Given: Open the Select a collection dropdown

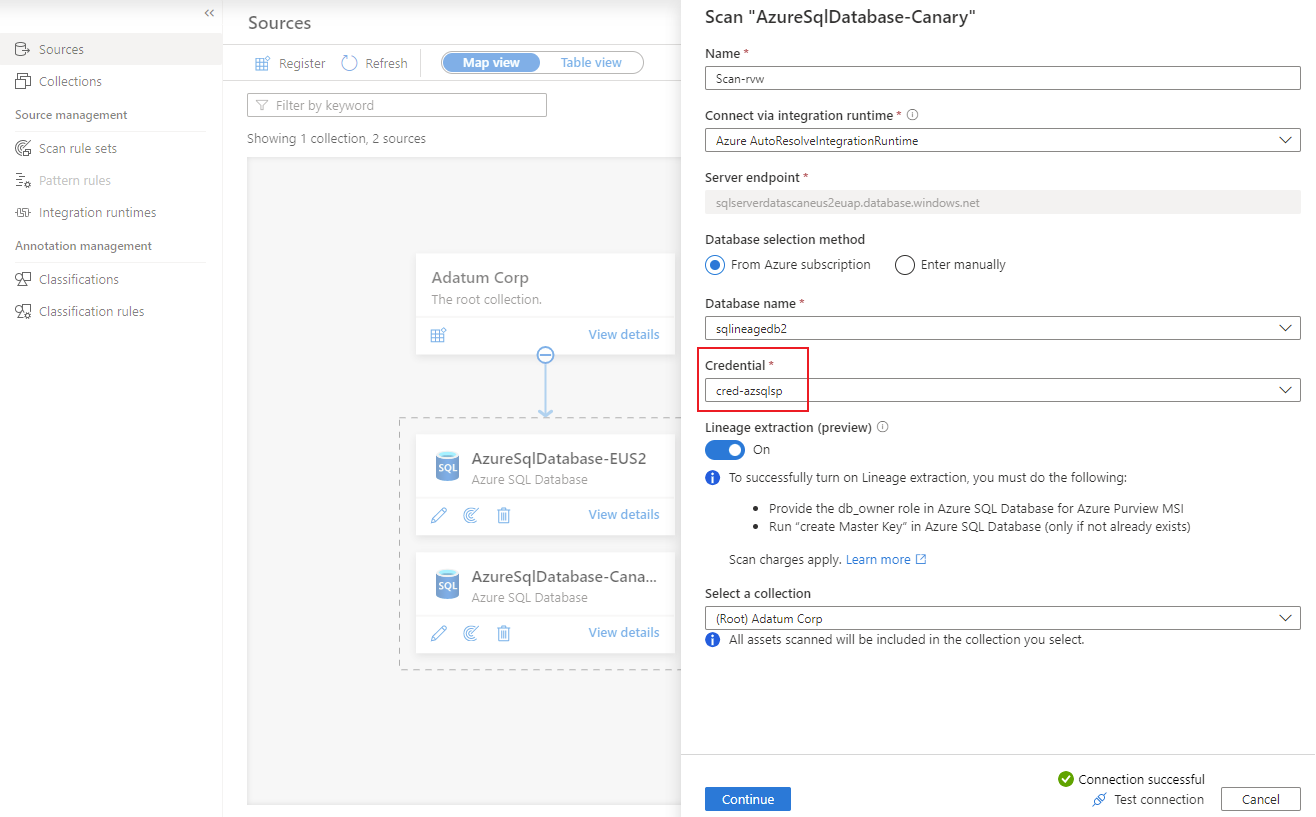Looking at the screenshot, I should click(1286, 617).
